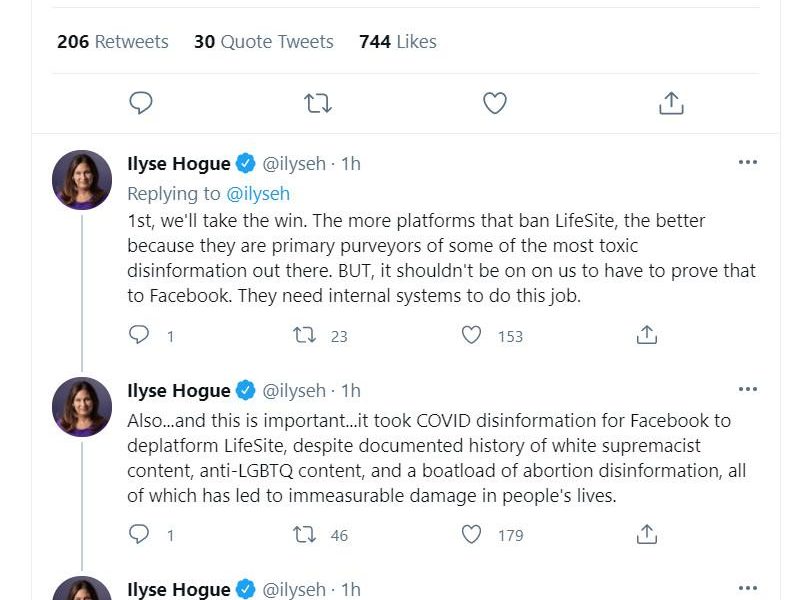
Task: Open Ilyse Hogue's avatar on the first reply
Action: (82, 180)
